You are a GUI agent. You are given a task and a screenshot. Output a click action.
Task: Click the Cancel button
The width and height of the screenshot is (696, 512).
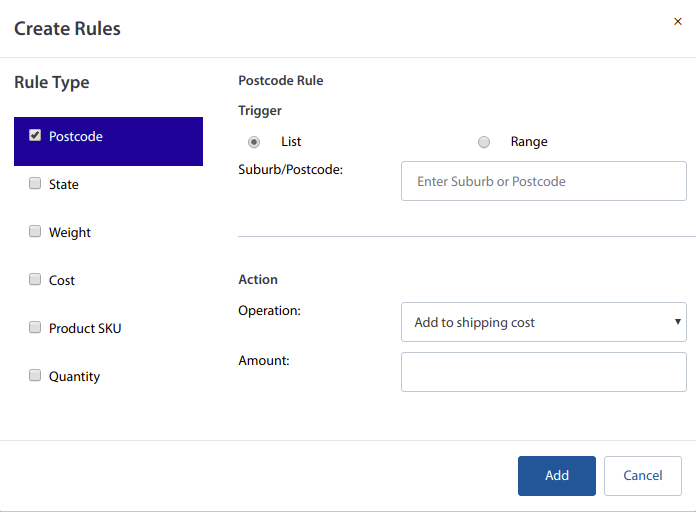pos(642,476)
